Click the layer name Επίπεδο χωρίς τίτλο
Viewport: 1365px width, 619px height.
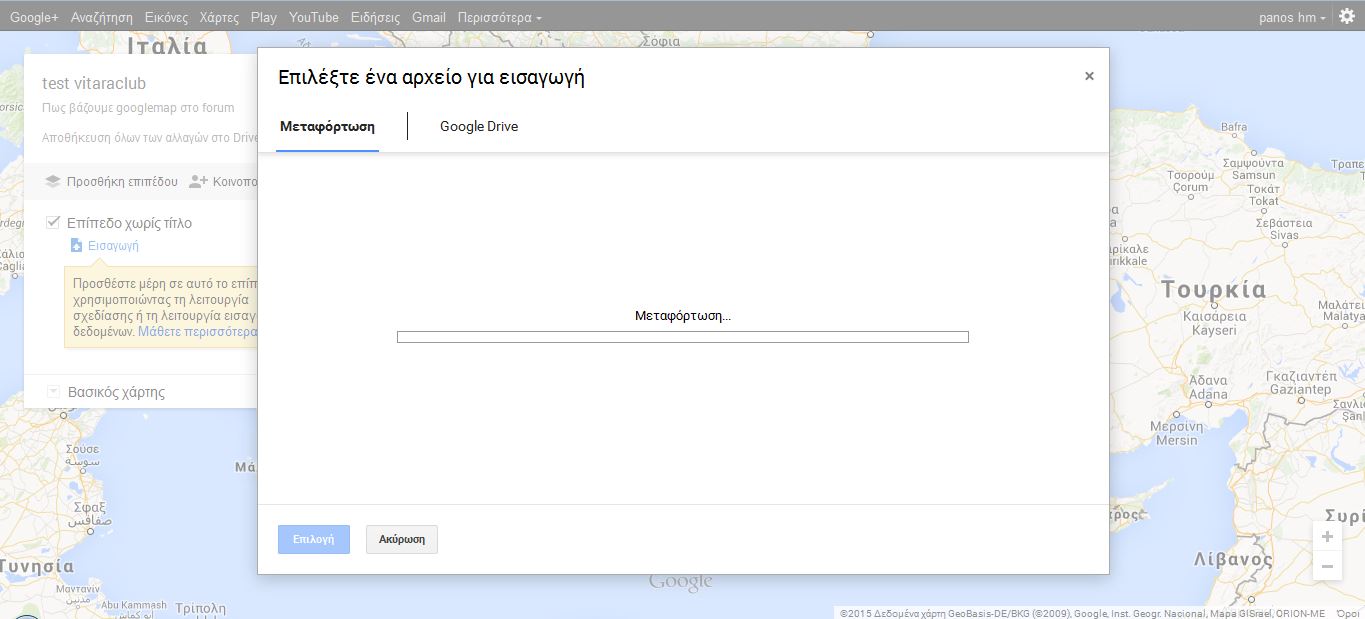click(129, 223)
